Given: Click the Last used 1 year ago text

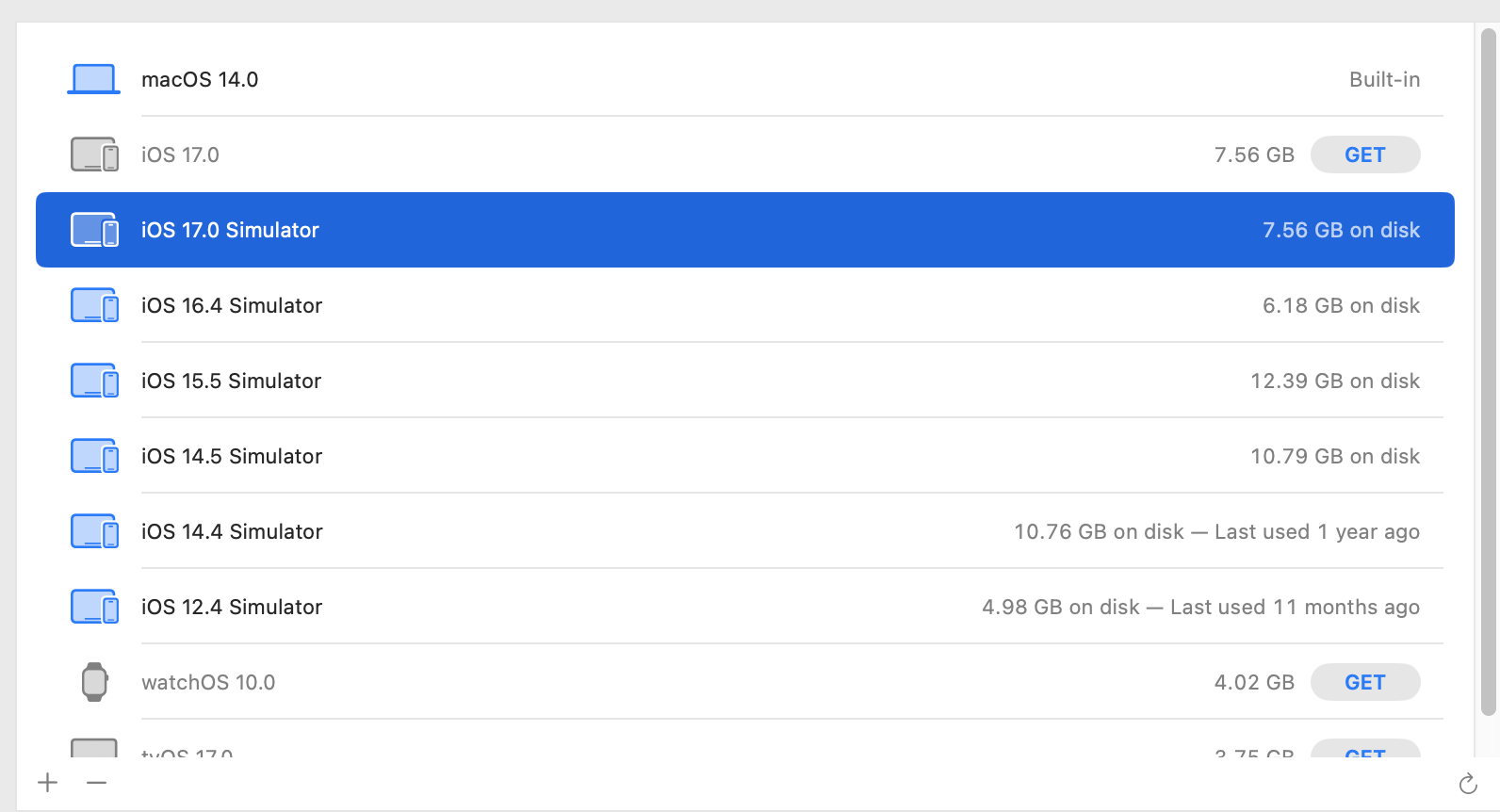Looking at the screenshot, I should [1317, 531].
